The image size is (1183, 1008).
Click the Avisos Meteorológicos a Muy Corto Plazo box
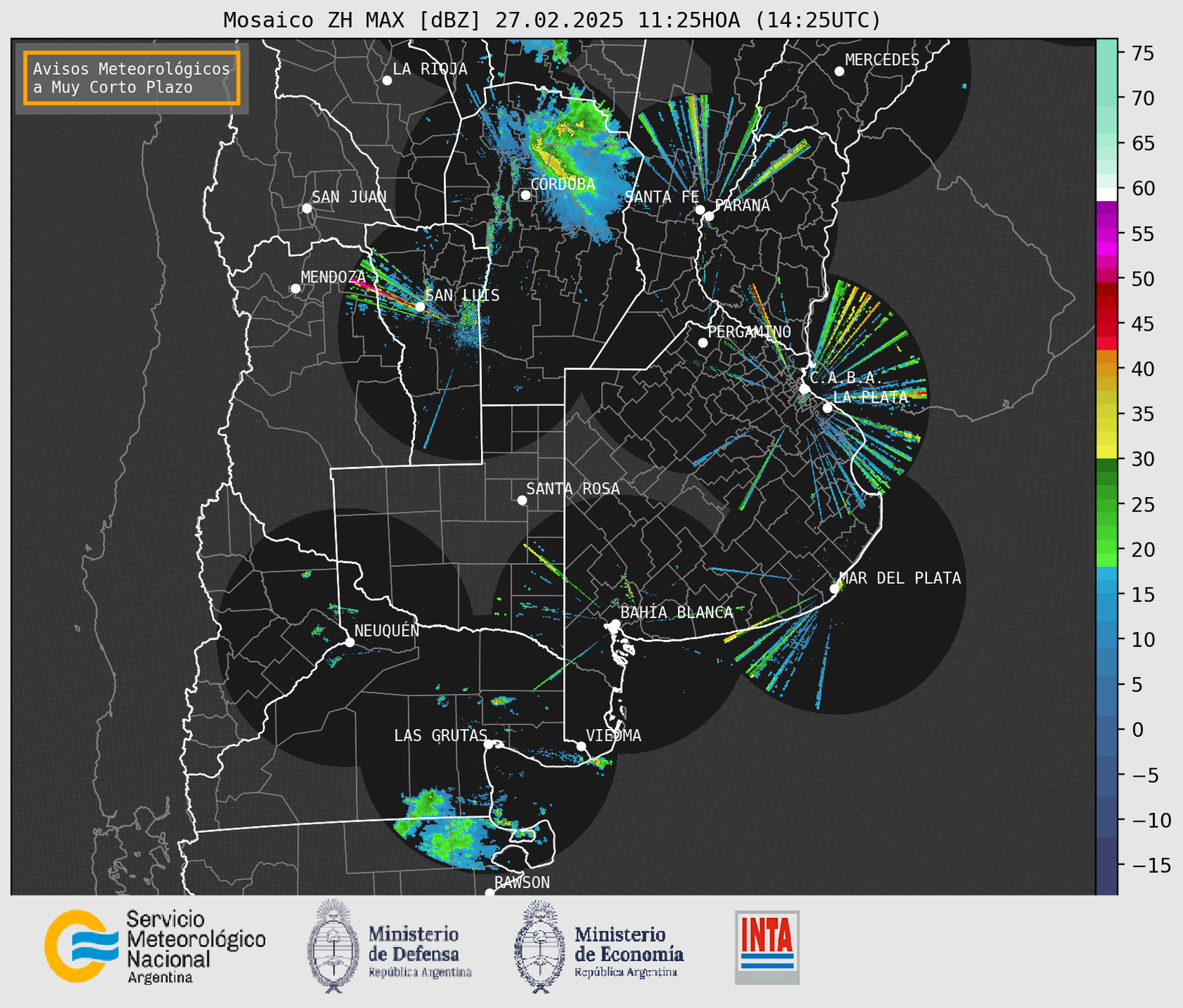pos(132,78)
